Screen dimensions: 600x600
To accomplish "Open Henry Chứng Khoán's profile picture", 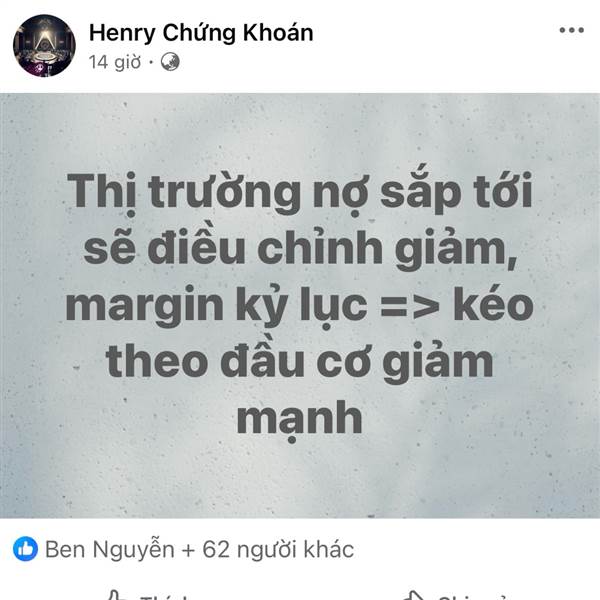I will (x=44, y=46).
